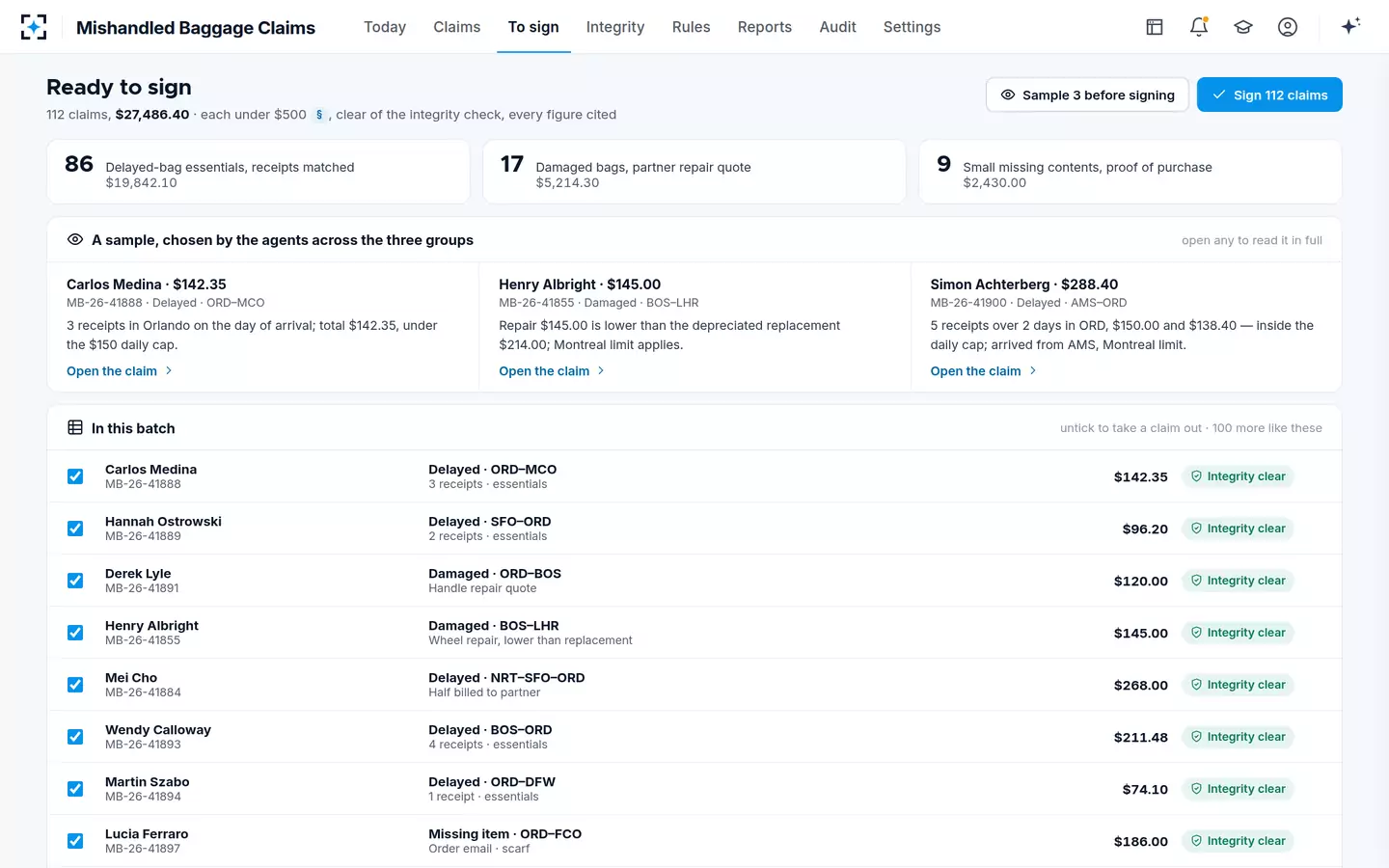The image size is (1389, 868).
Task: Click Integrity clear badge for Carlos Medina
Action: click(1238, 476)
